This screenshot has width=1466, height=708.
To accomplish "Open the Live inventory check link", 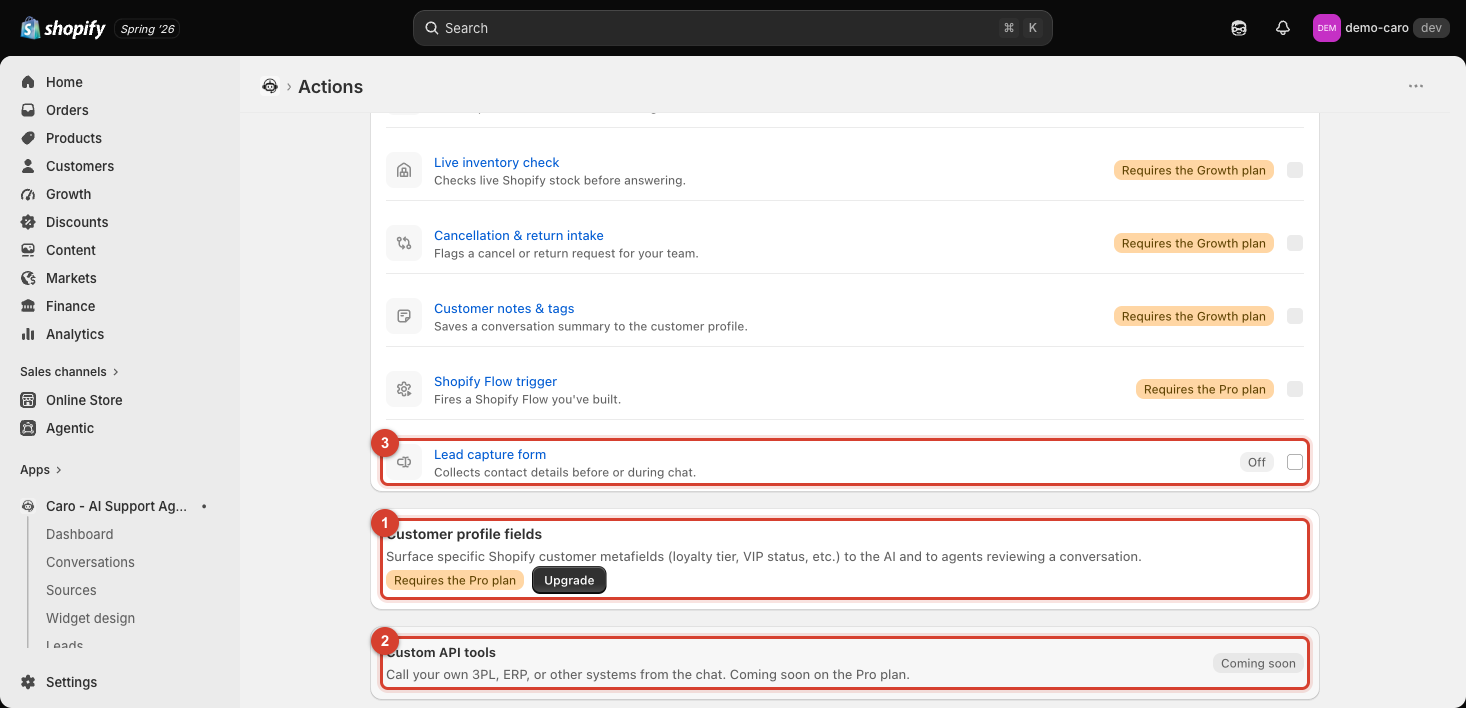I will [x=497, y=162].
